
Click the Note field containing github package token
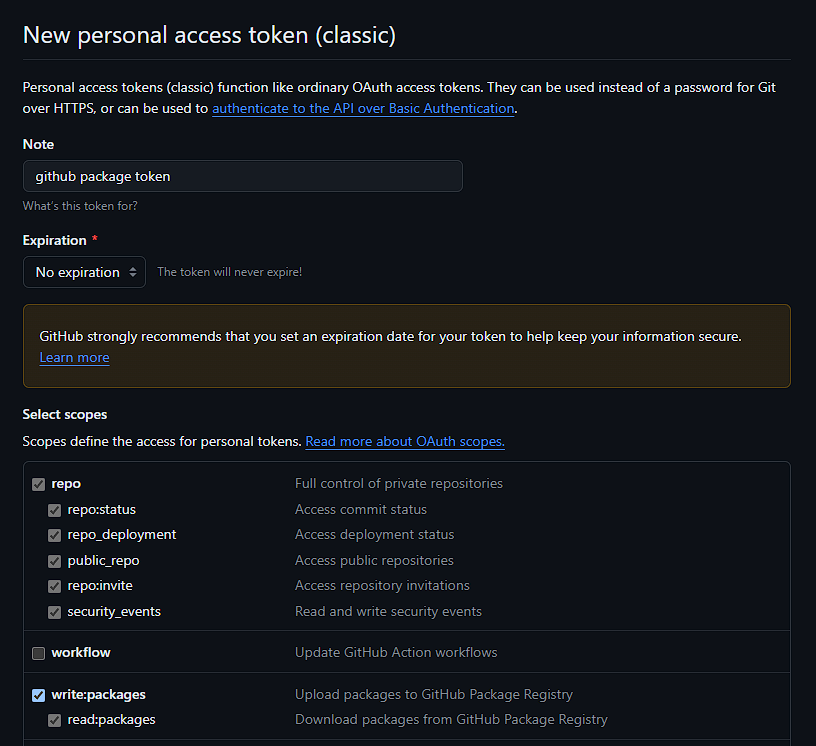pyautogui.click(x=243, y=176)
